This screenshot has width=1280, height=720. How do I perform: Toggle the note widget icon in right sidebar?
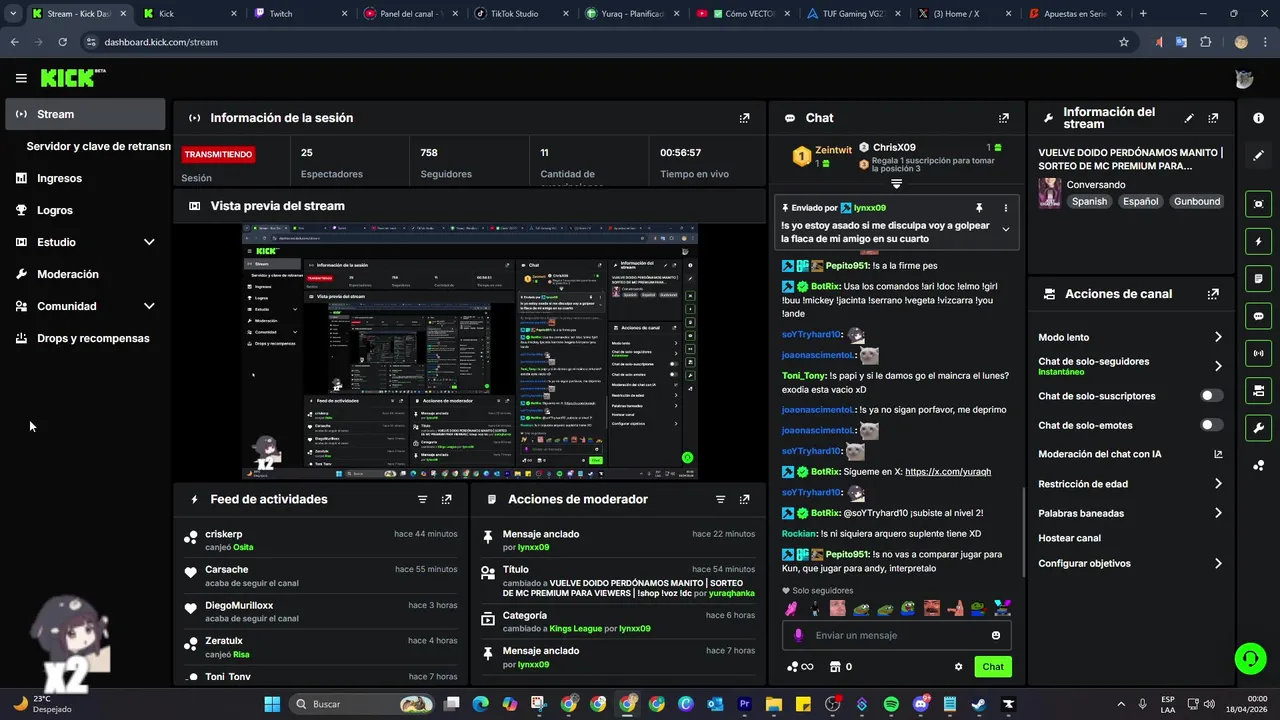[1258, 278]
